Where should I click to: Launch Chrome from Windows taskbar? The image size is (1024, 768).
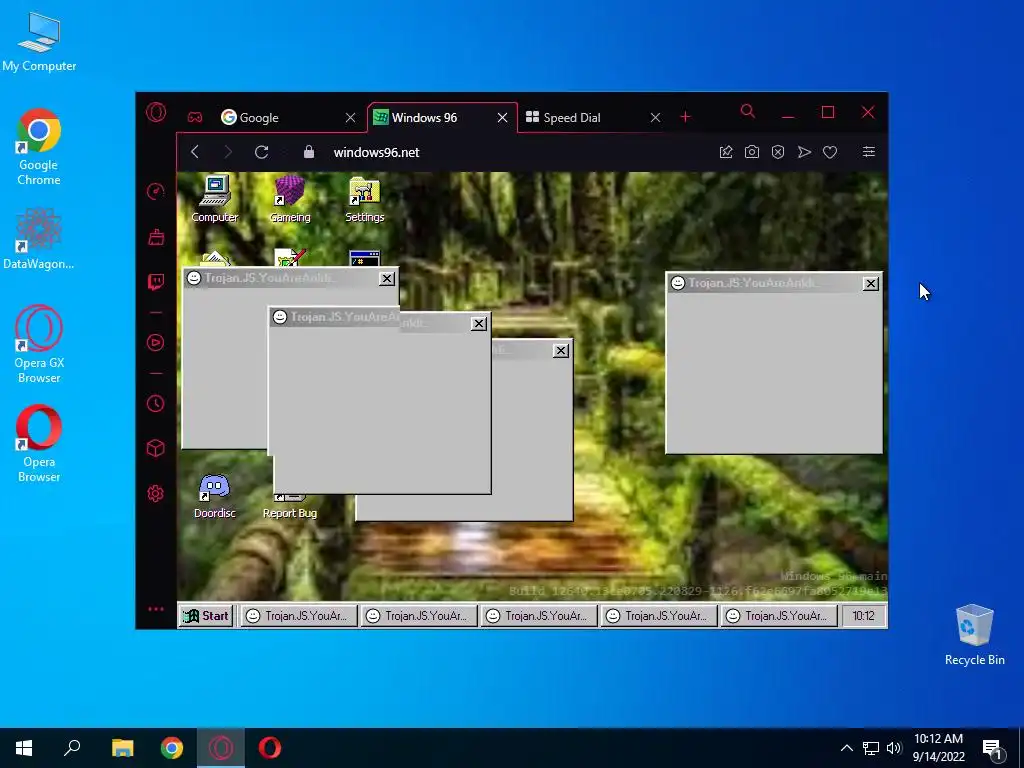pyautogui.click(x=172, y=748)
